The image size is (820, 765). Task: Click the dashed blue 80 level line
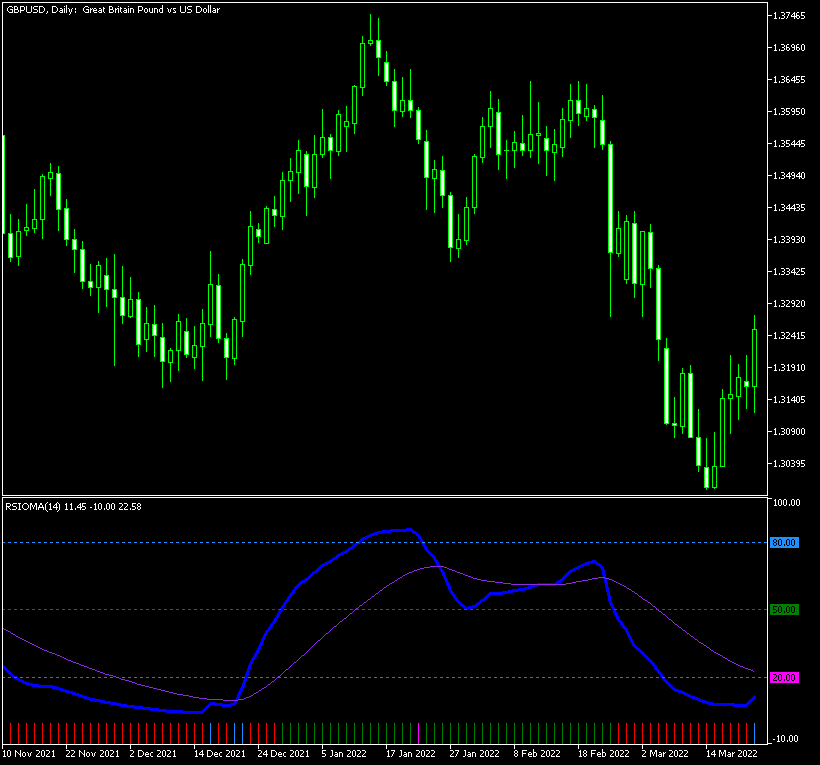click(200, 542)
